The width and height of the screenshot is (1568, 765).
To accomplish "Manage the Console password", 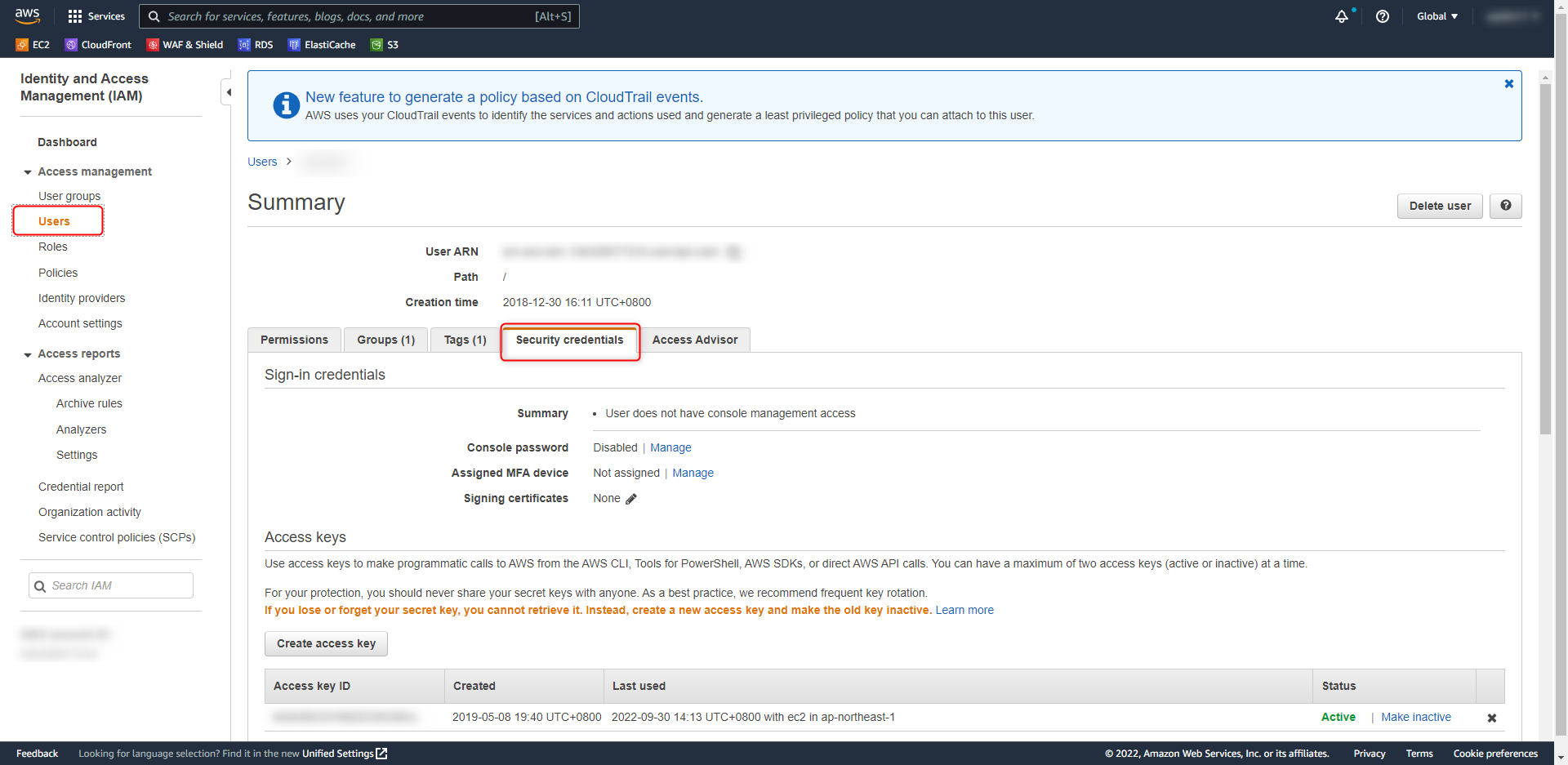I will point(670,447).
